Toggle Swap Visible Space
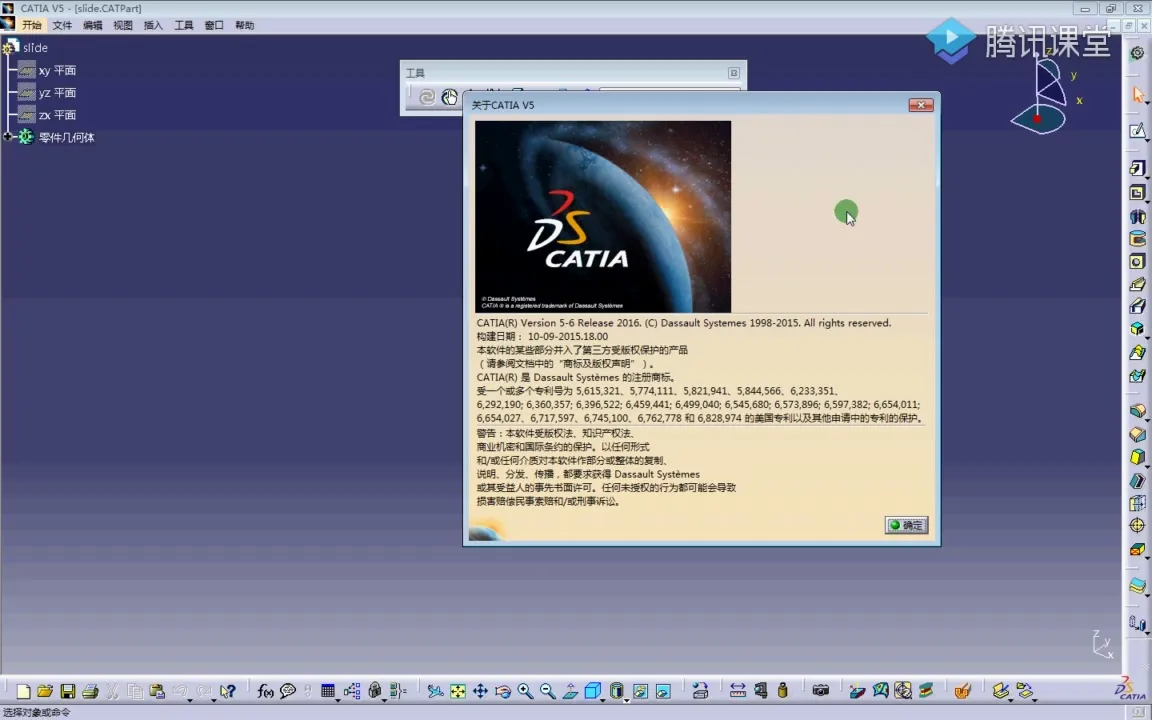This screenshot has height=720, width=1152. pos(662,691)
